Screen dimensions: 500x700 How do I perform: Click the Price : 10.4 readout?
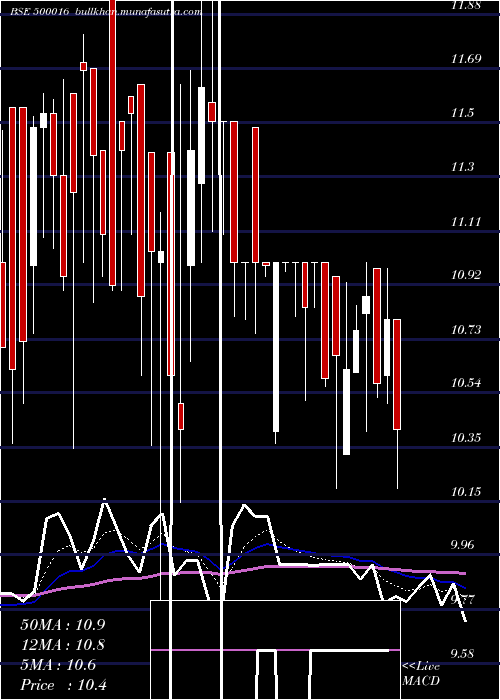tap(63, 685)
